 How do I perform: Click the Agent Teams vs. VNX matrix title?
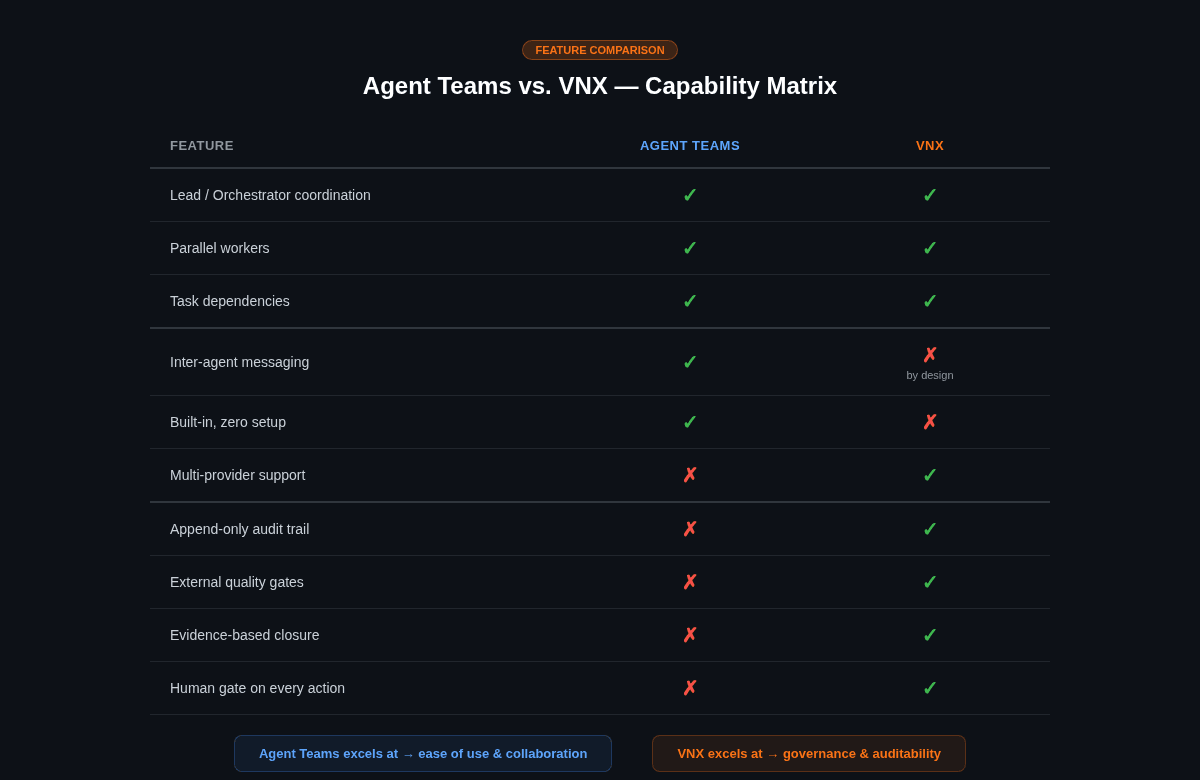tap(600, 86)
